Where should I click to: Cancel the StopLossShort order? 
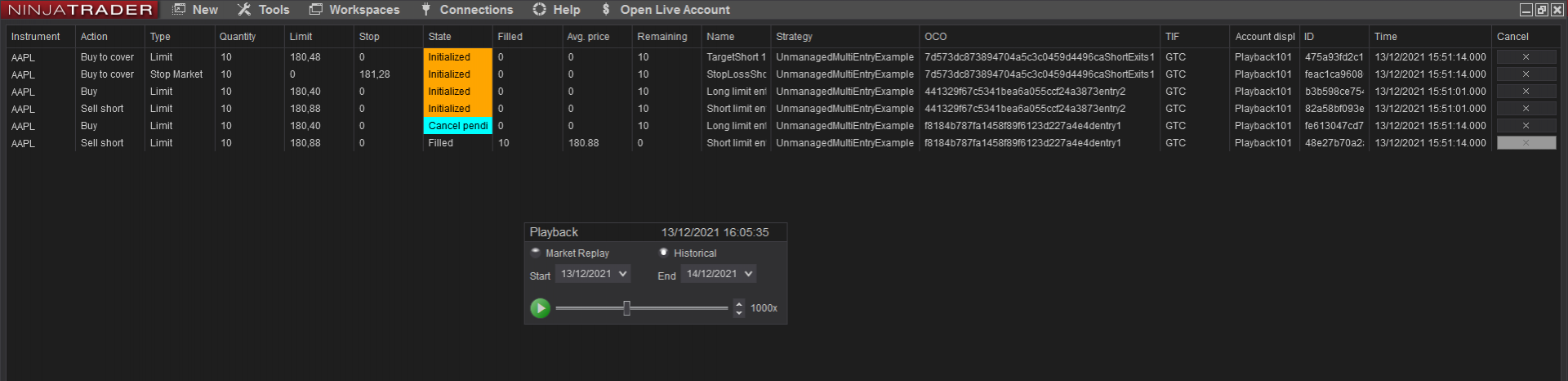tap(1526, 74)
